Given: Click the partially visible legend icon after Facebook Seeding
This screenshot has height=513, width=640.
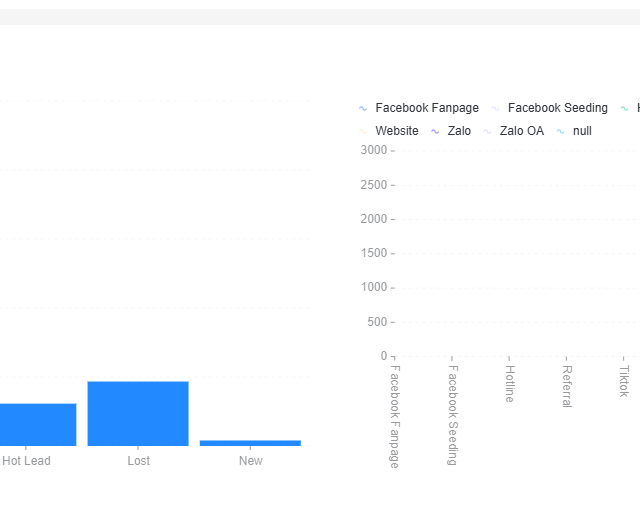Looking at the screenshot, I should click(x=624, y=108).
